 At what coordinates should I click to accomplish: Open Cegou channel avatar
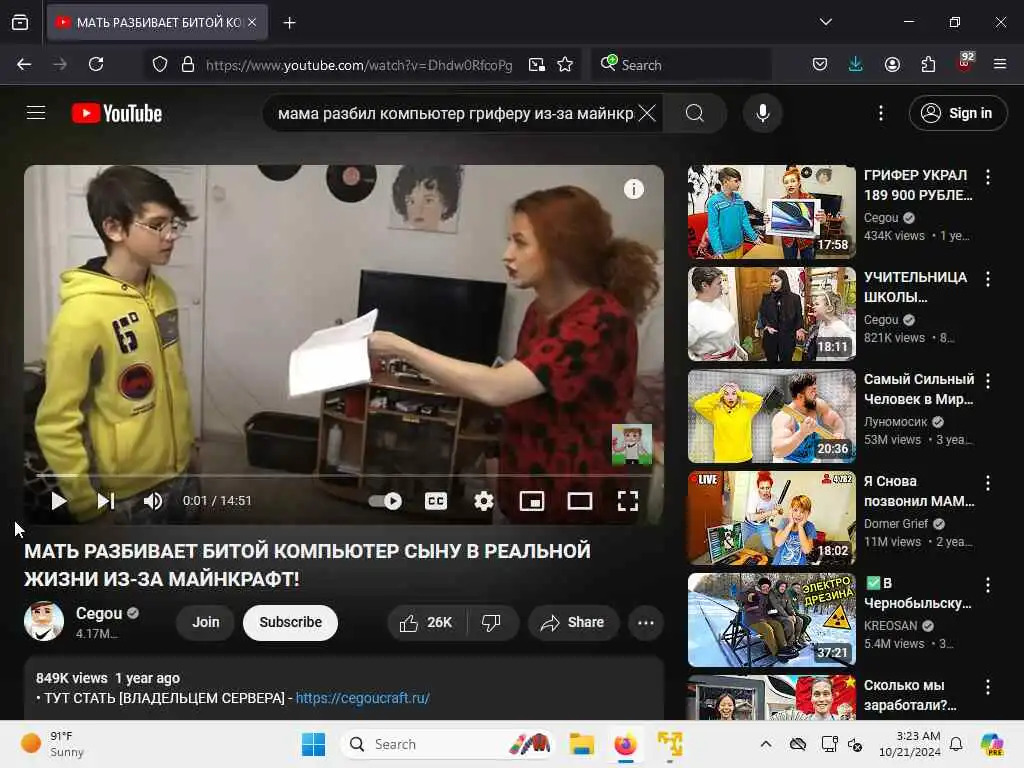point(44,621)
